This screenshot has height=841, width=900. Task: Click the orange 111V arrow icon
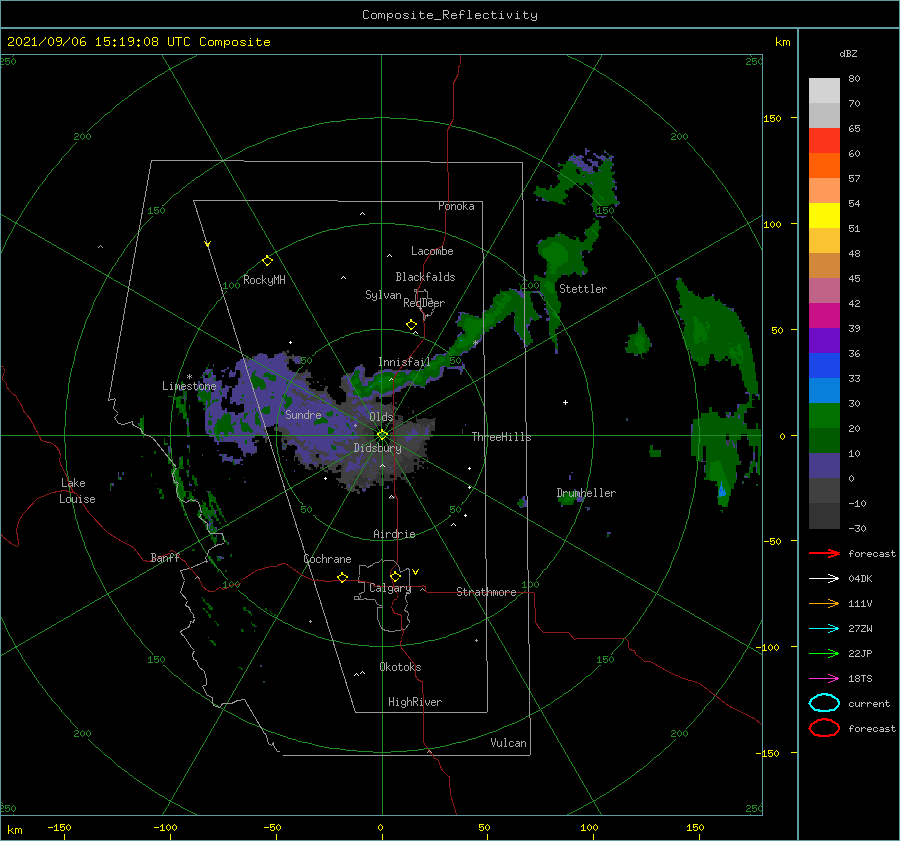pos(824,603)
